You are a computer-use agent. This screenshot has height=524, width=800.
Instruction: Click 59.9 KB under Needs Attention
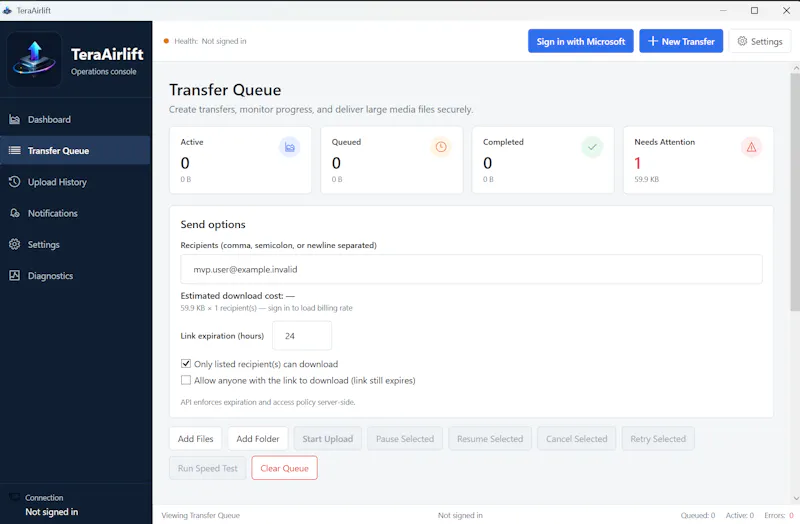click(646, 180)
